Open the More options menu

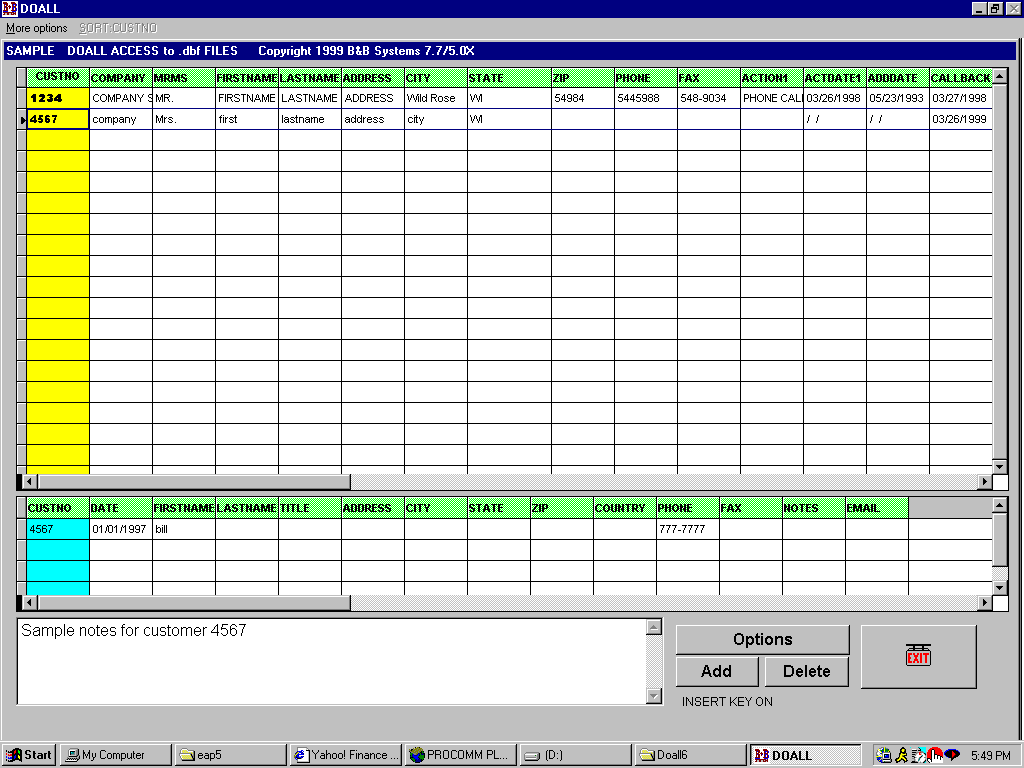[37, 28]
